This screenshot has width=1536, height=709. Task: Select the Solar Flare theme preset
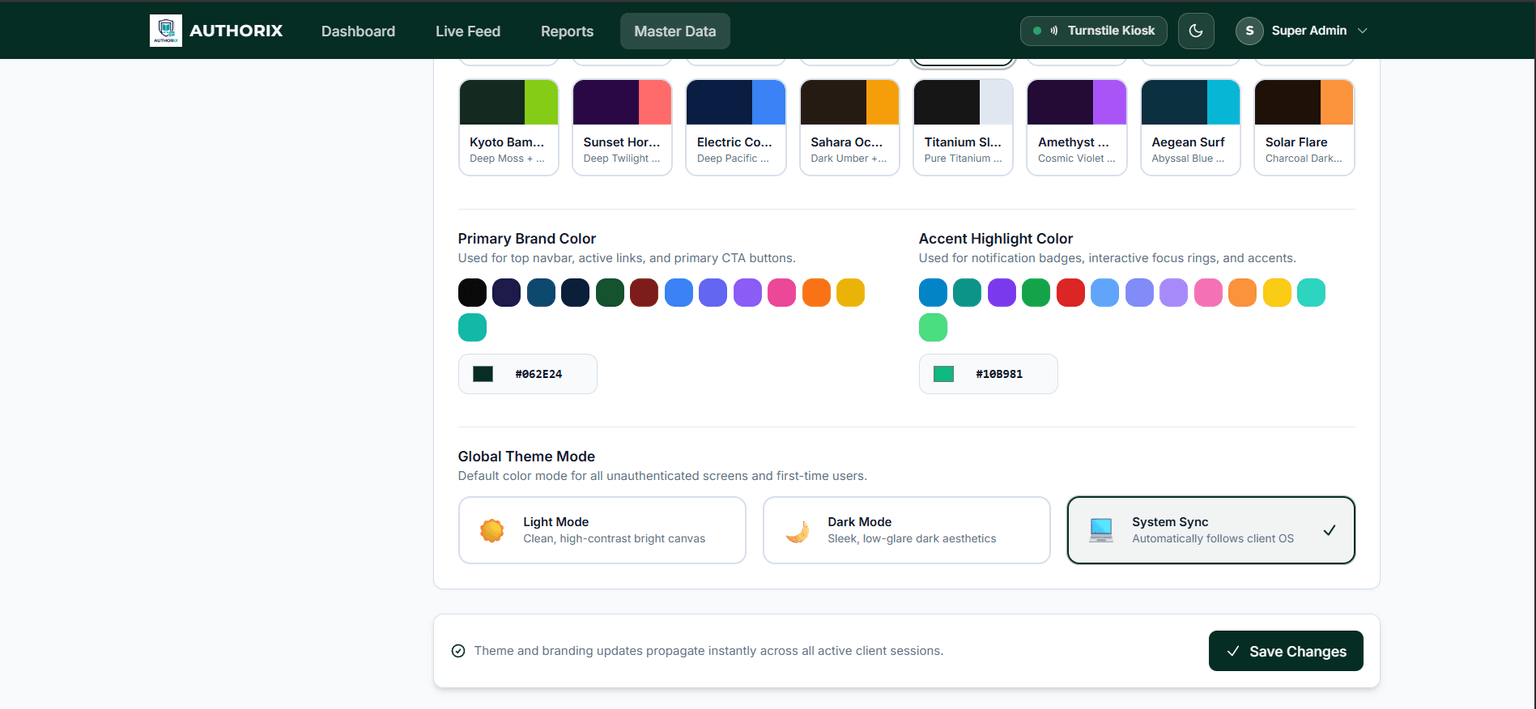pos(1304,127)
